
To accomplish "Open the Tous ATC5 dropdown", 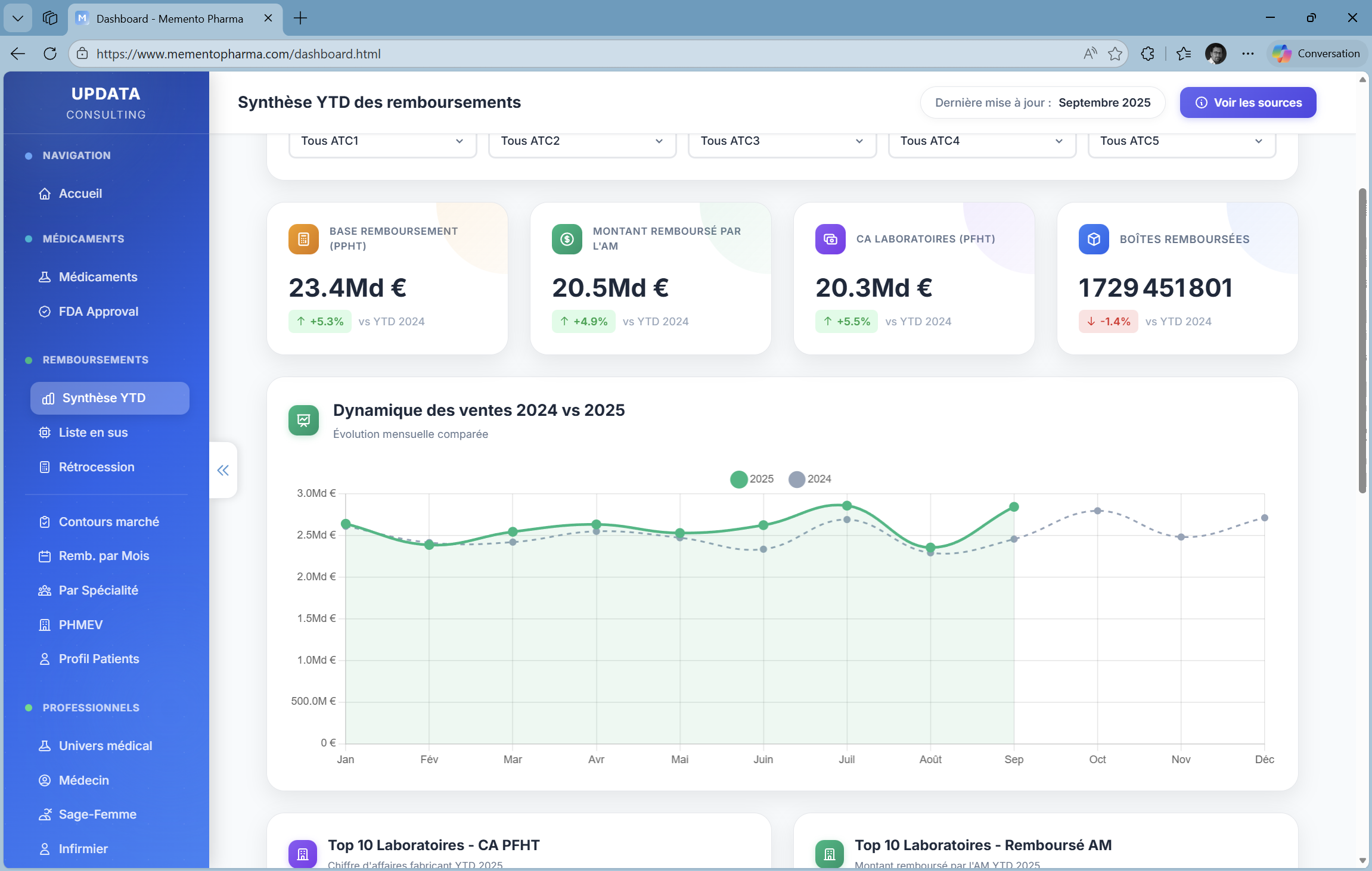I will pos(1180,141).
